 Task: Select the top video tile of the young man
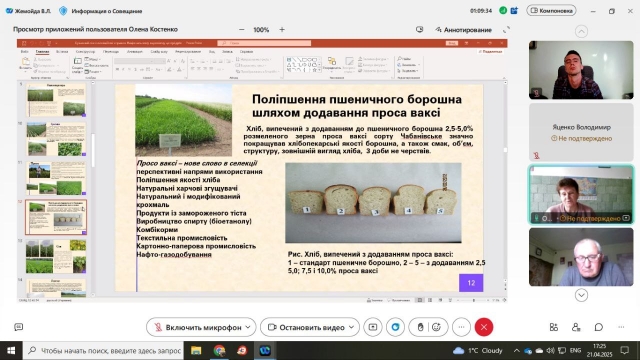click(581, 70)
